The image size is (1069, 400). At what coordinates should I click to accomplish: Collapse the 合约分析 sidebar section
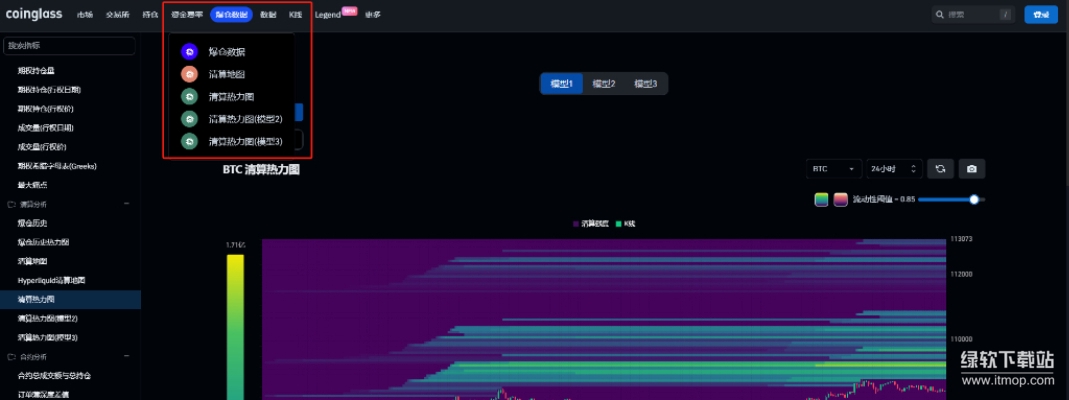[126, 357]
